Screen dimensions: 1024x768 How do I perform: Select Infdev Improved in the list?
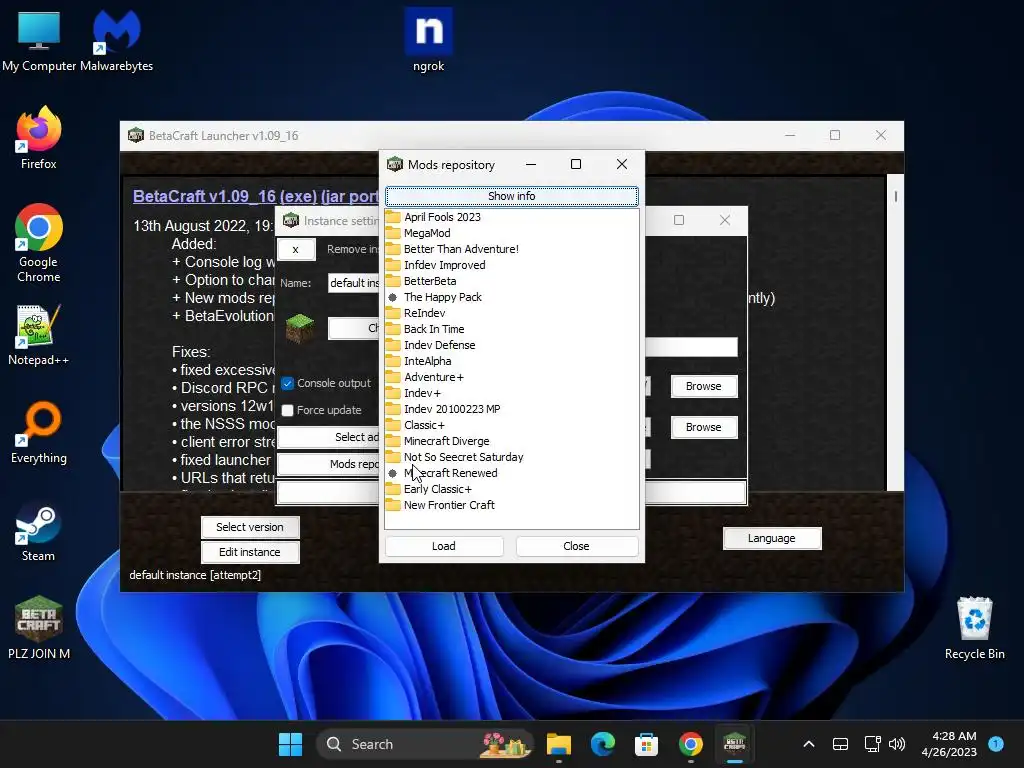445,265
